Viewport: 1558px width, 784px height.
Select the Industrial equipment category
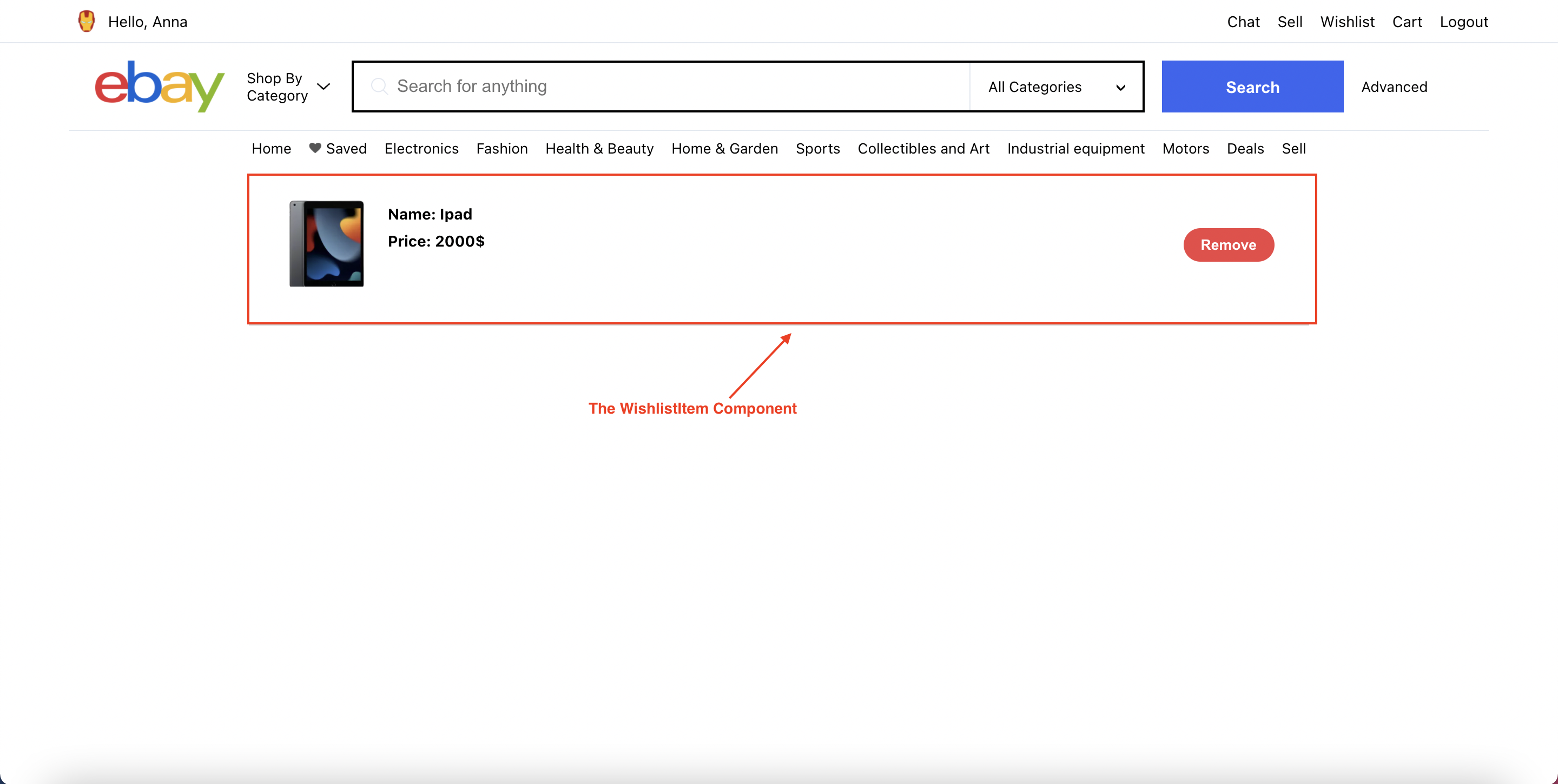[x=1076, y=149]
